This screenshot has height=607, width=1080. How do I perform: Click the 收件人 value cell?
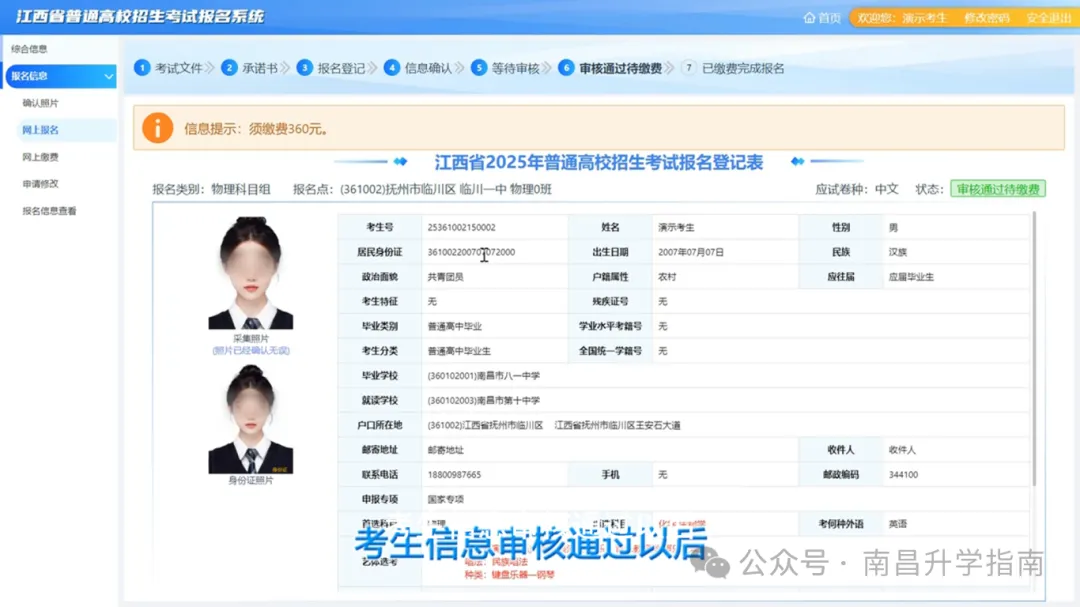click(x=956, y=450)
